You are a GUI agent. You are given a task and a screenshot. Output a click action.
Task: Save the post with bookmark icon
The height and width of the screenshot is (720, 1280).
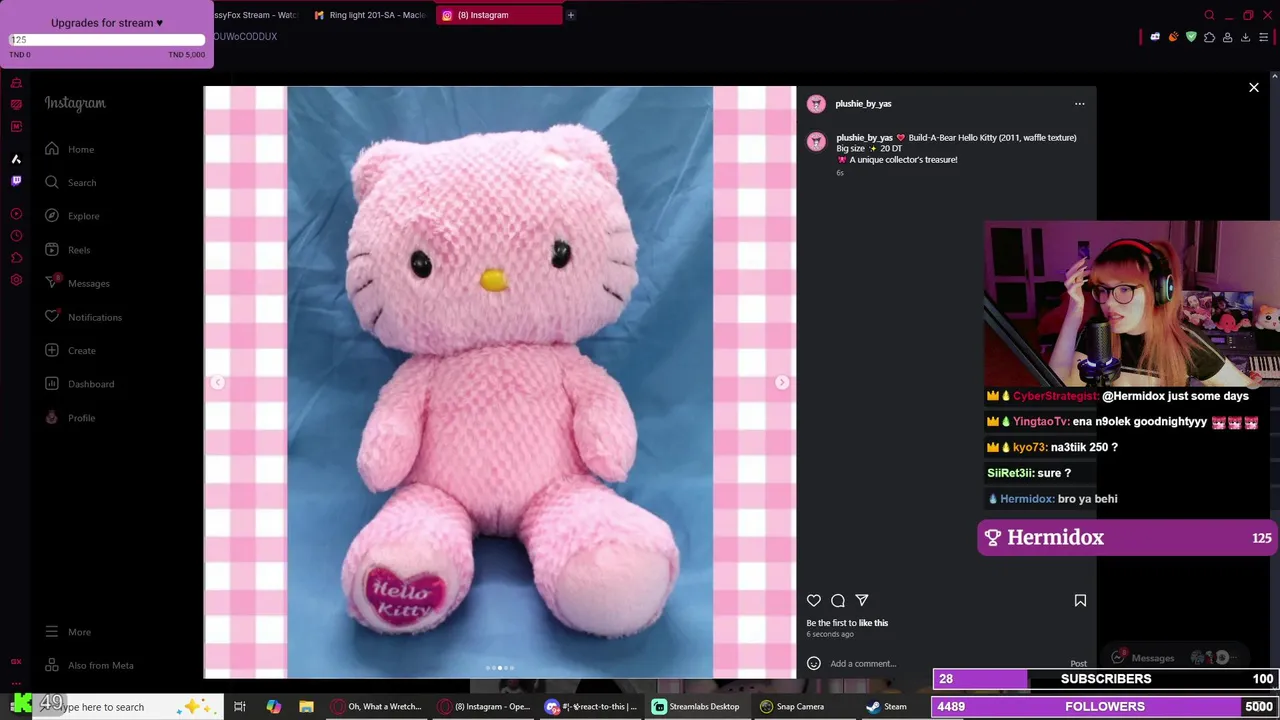coord(1080,600)
